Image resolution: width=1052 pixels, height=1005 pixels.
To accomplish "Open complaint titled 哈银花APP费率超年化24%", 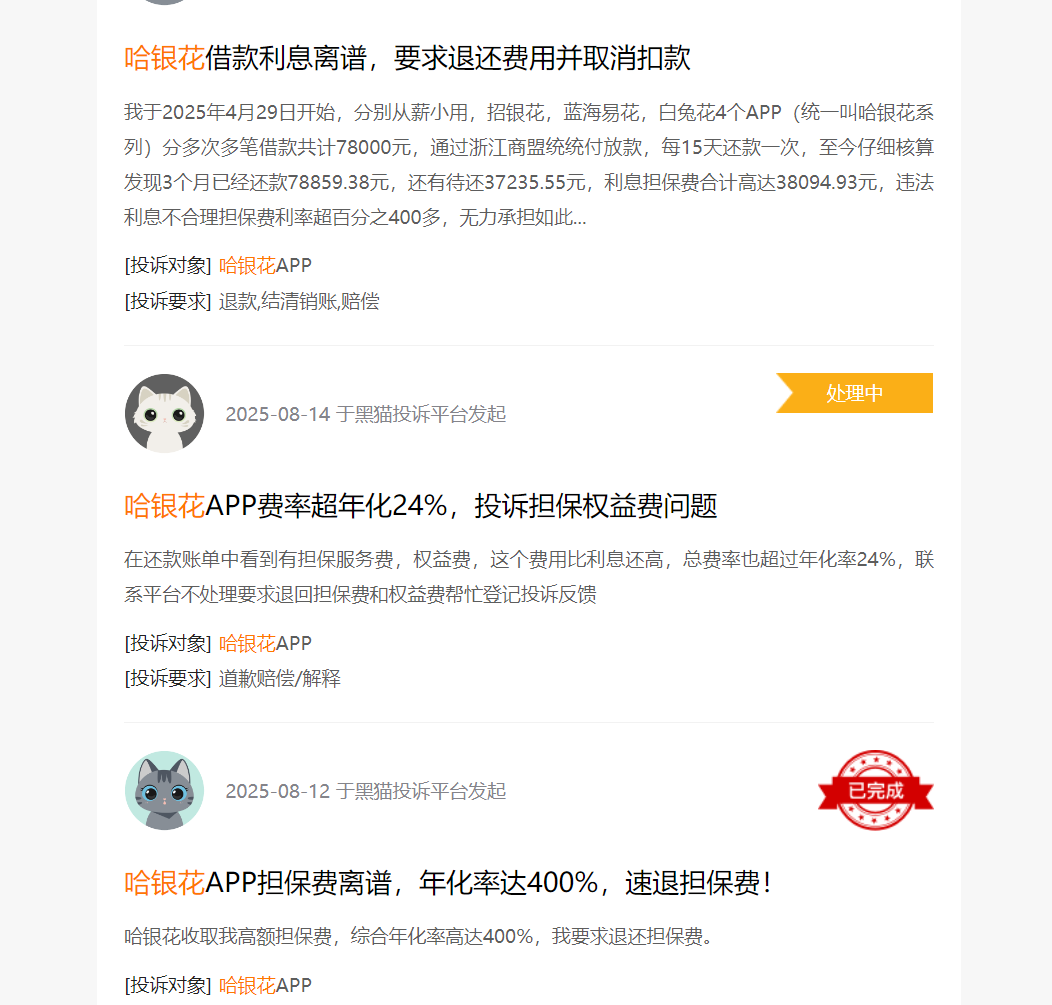I will coord(421,506).
